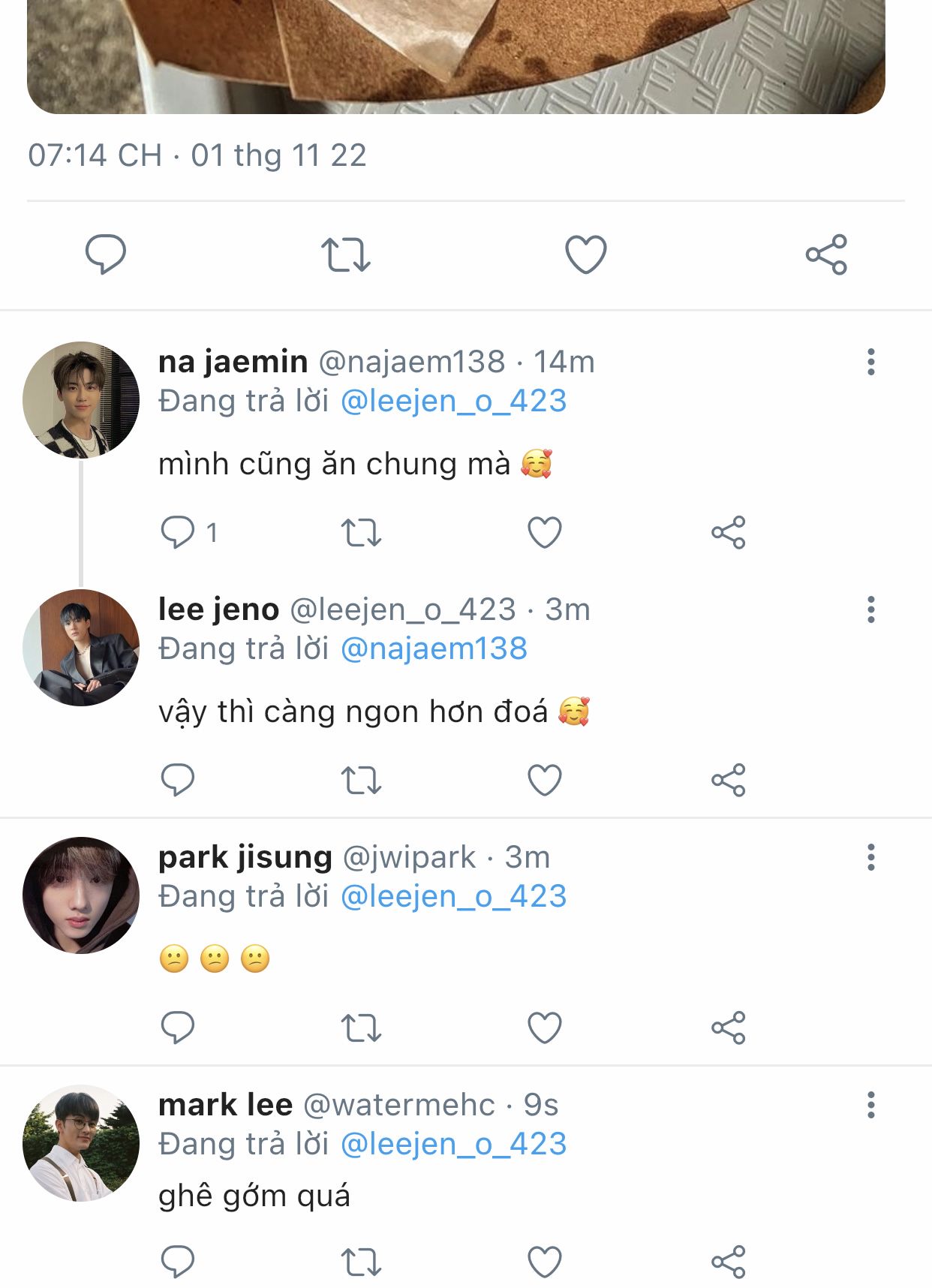Reply to the main tweet

(105, 254)
